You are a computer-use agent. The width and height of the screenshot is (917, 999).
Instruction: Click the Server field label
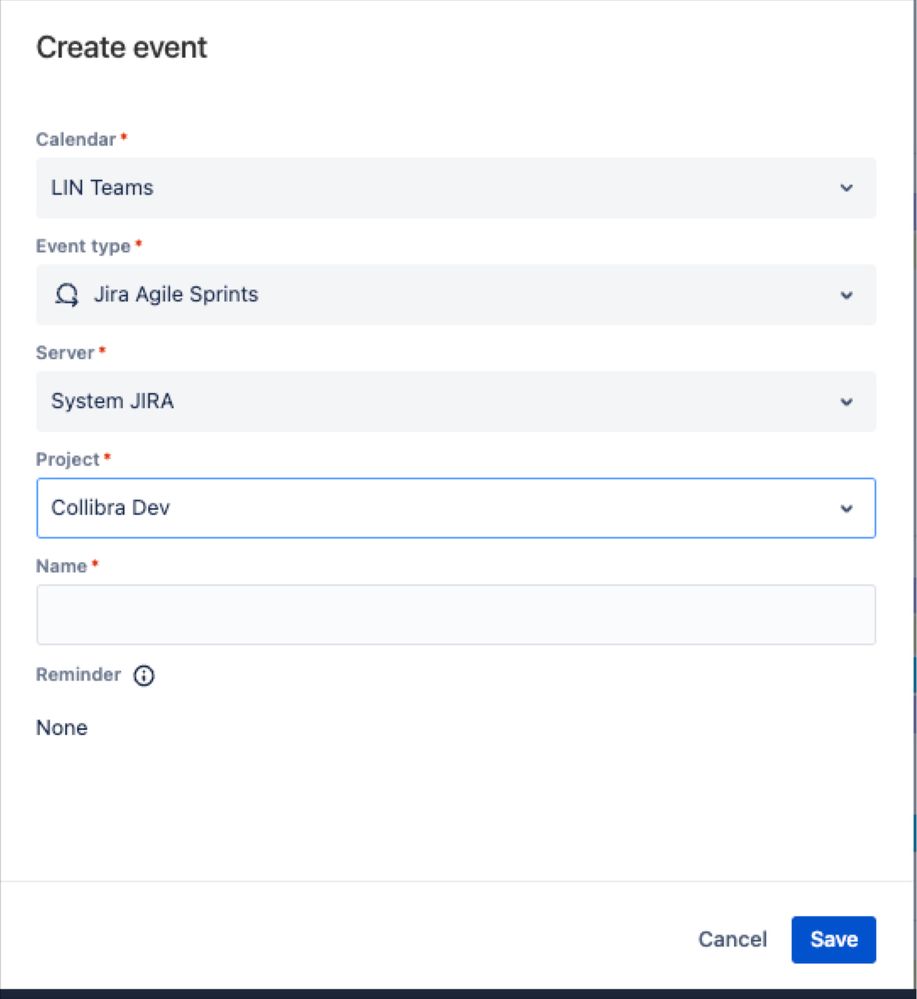click(x=65, y=353)
